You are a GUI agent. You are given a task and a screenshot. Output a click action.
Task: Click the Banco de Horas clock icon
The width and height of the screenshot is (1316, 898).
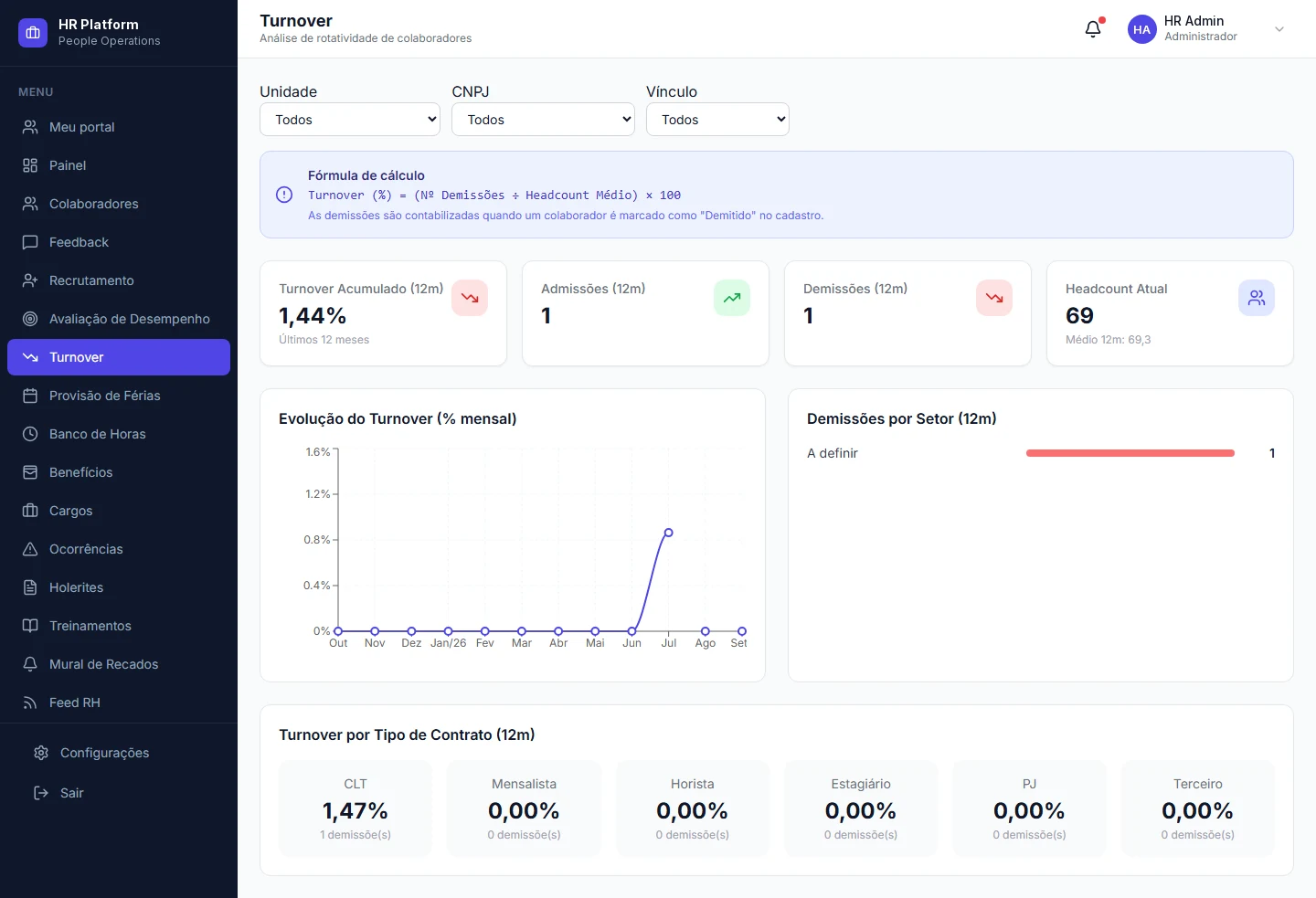point(30,434)
